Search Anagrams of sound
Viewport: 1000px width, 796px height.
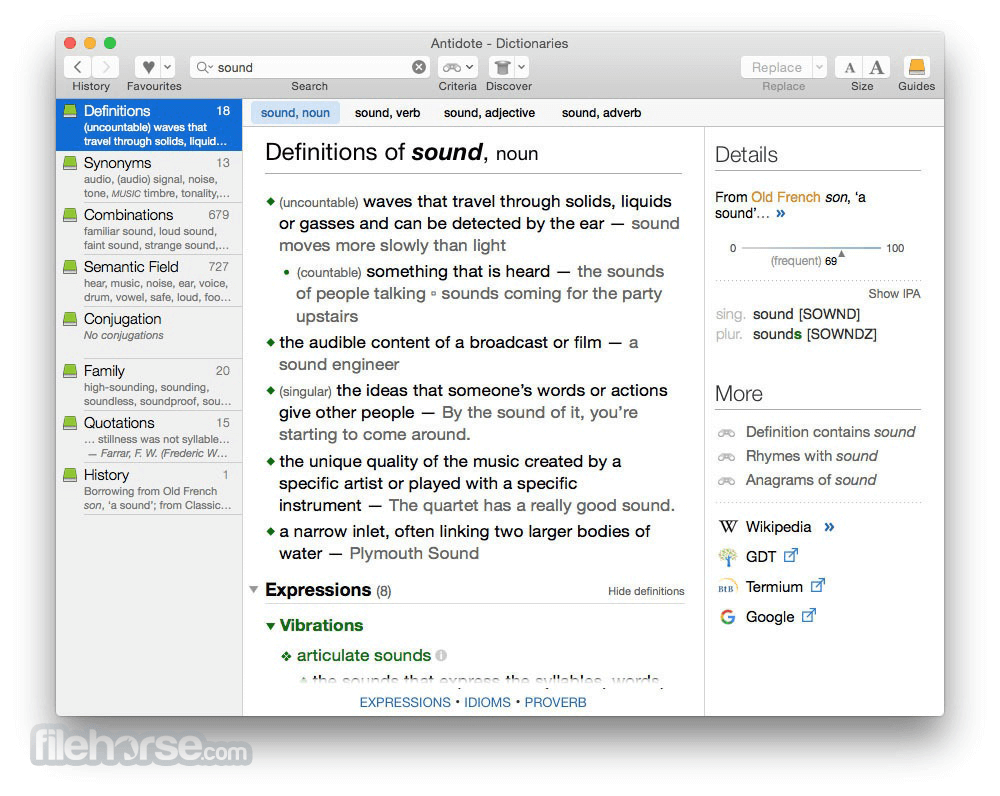(x=811, y=480)
